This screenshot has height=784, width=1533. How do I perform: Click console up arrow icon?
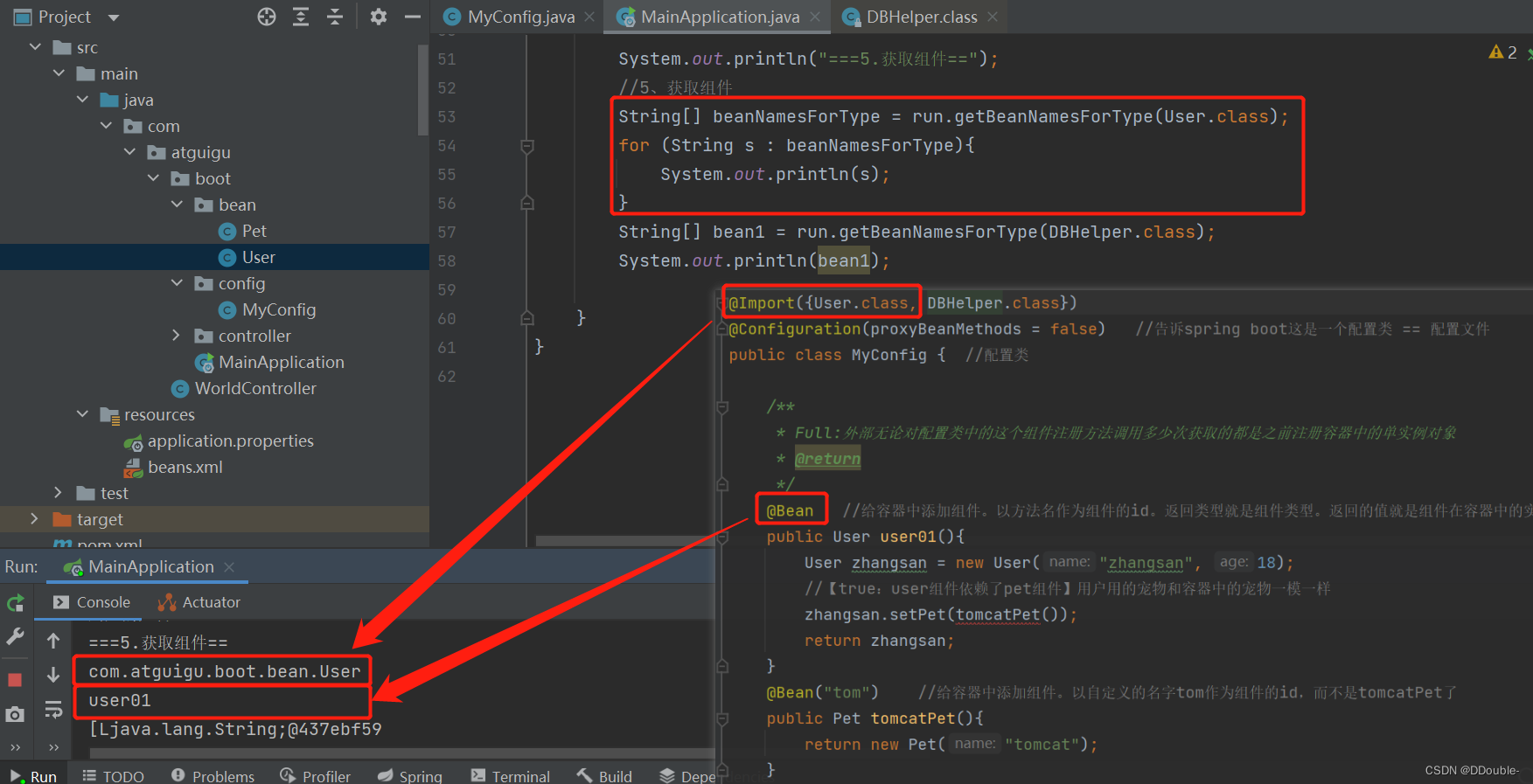[x=53, y=641]
